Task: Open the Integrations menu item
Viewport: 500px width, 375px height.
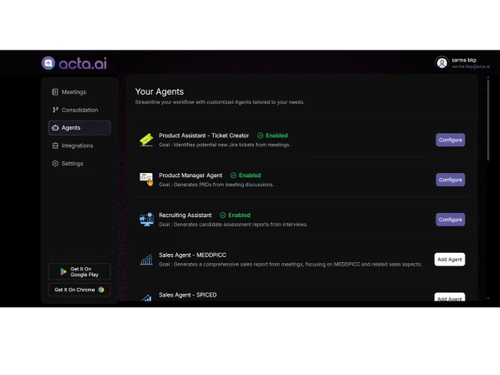Action: (x=80, y=146)
